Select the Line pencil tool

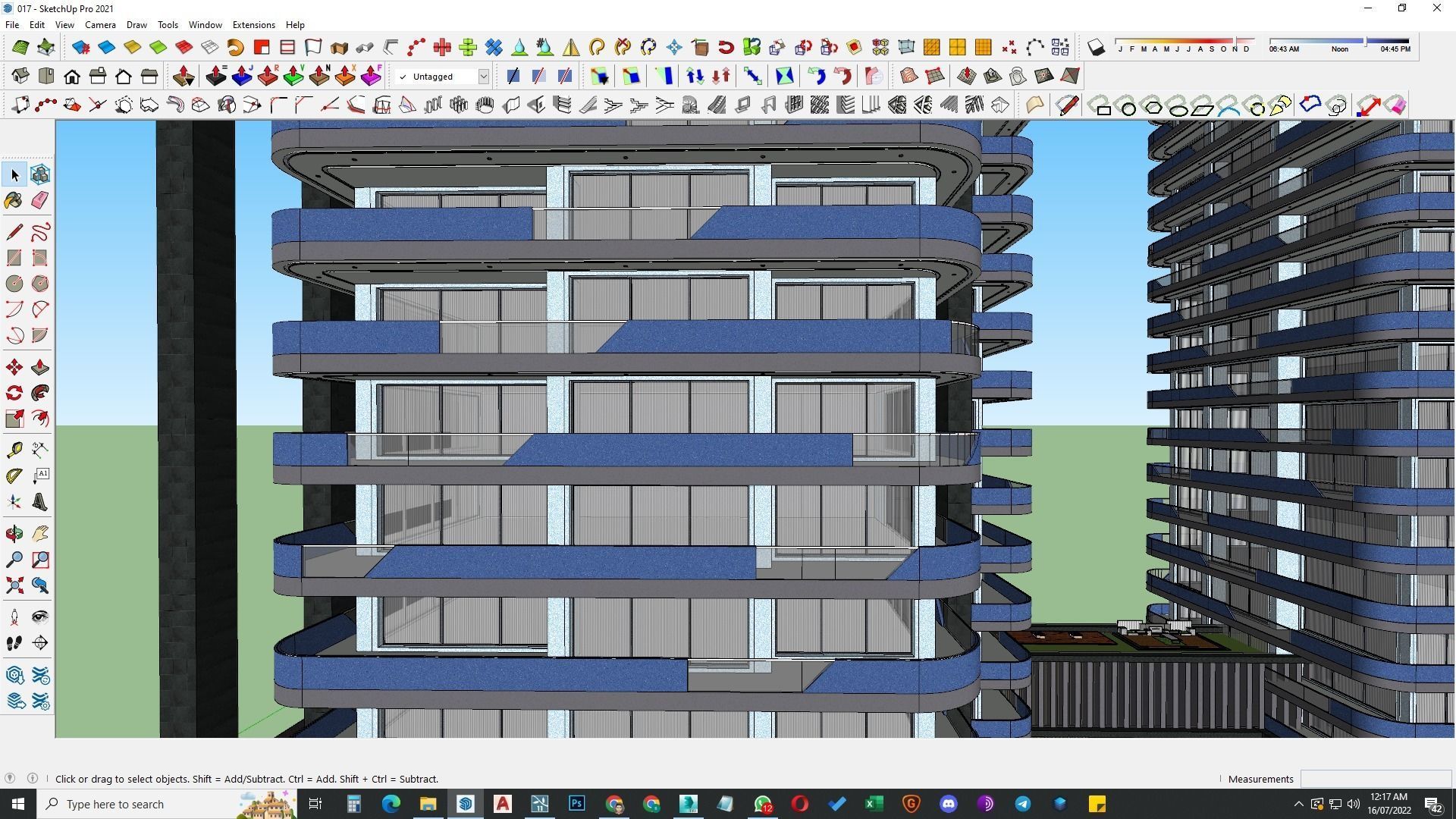point(14,232)
